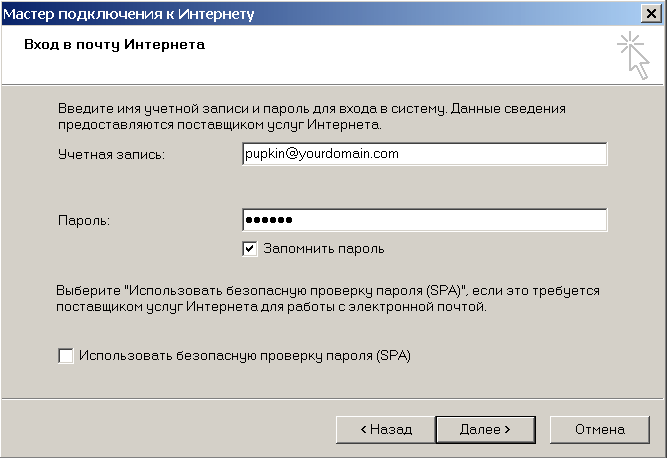Click the Мастер подключения к Интернету title bar
This screenshot has width=667, height=458.
(x=300, y=13)
